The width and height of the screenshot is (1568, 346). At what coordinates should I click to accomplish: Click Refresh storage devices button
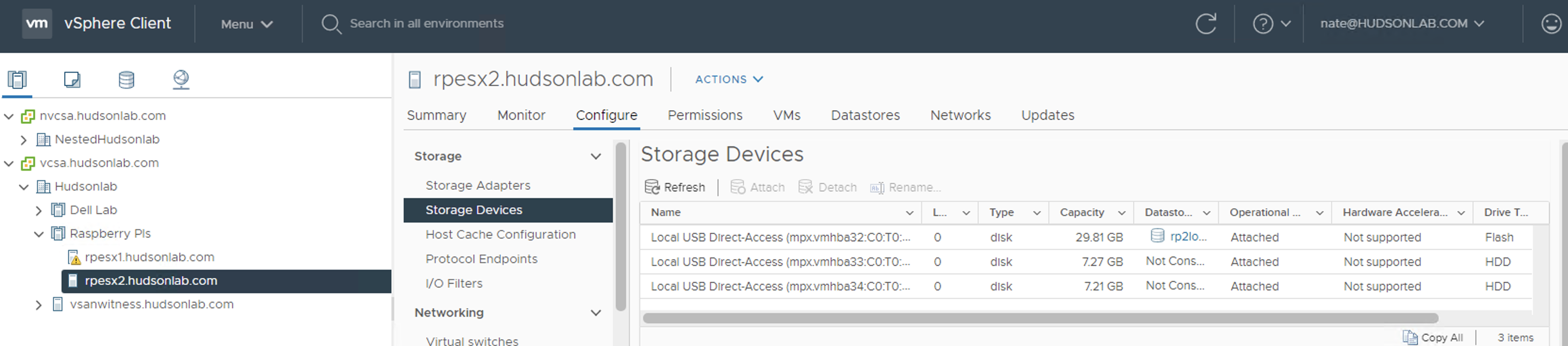tap(675, 187)
